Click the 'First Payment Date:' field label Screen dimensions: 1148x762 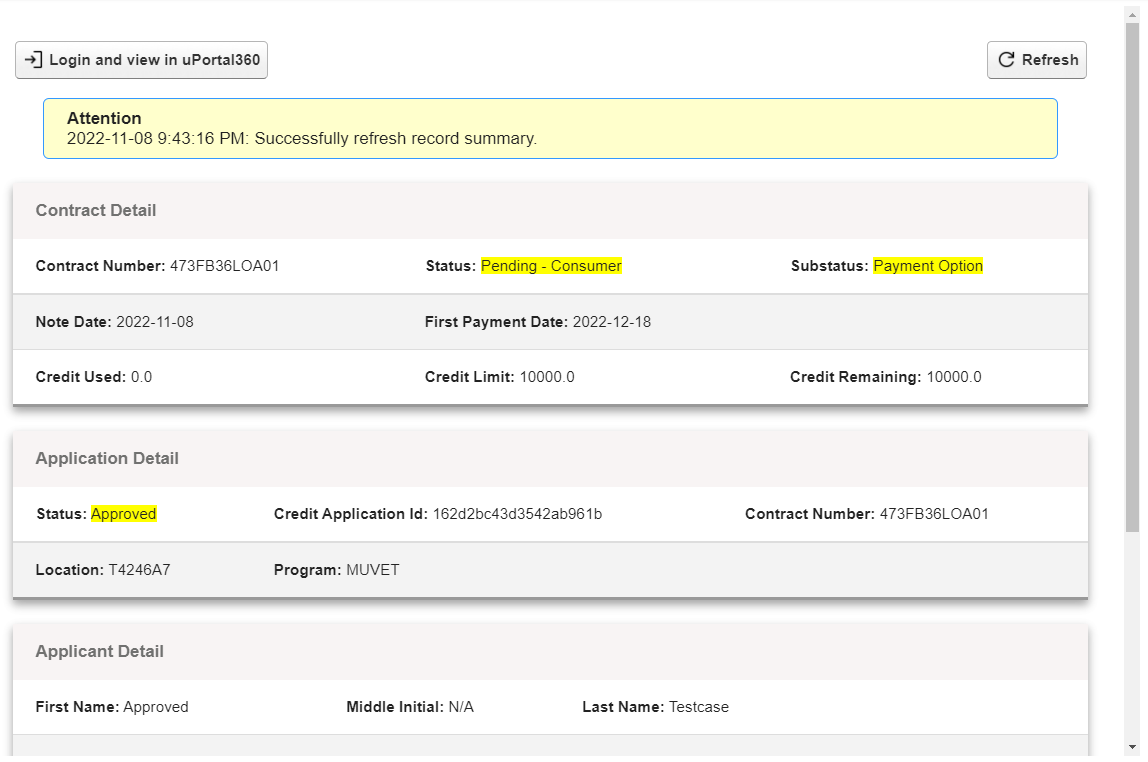point(496,322)
